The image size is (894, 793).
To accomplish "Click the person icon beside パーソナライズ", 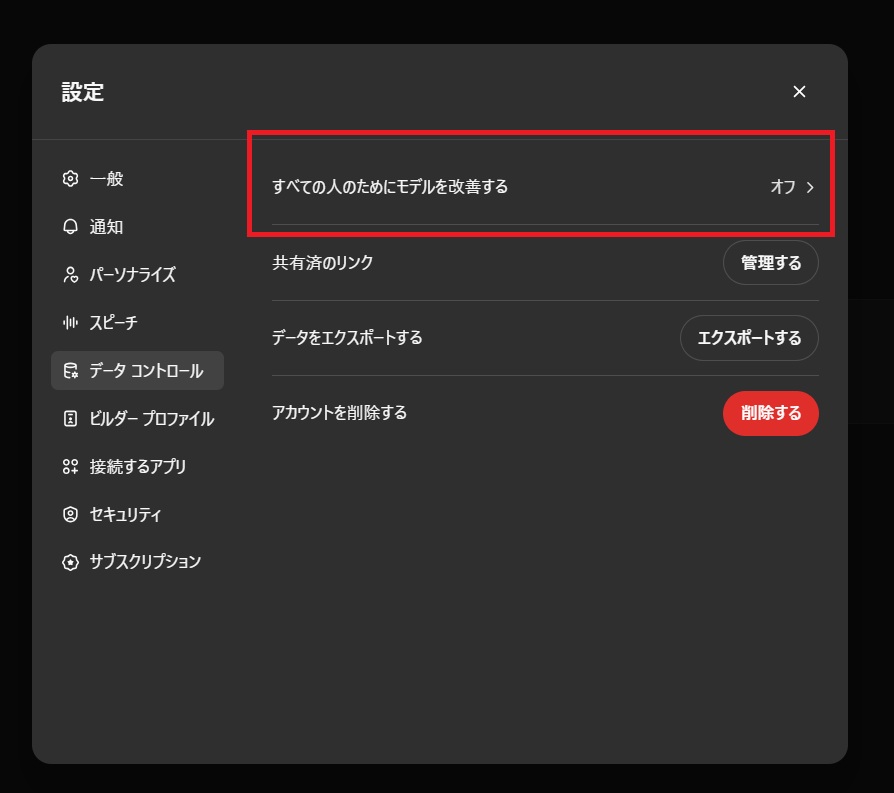I will click(x=70, y=274).
